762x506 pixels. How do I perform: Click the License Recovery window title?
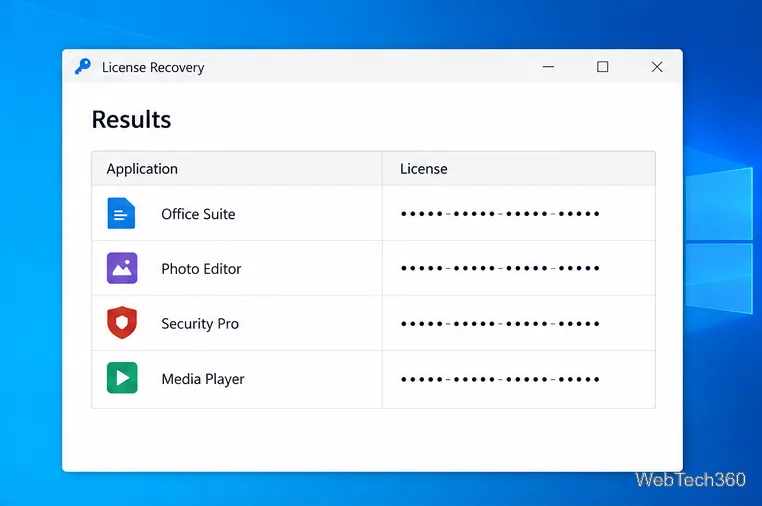pyautogui.click(x=153, y=67)
